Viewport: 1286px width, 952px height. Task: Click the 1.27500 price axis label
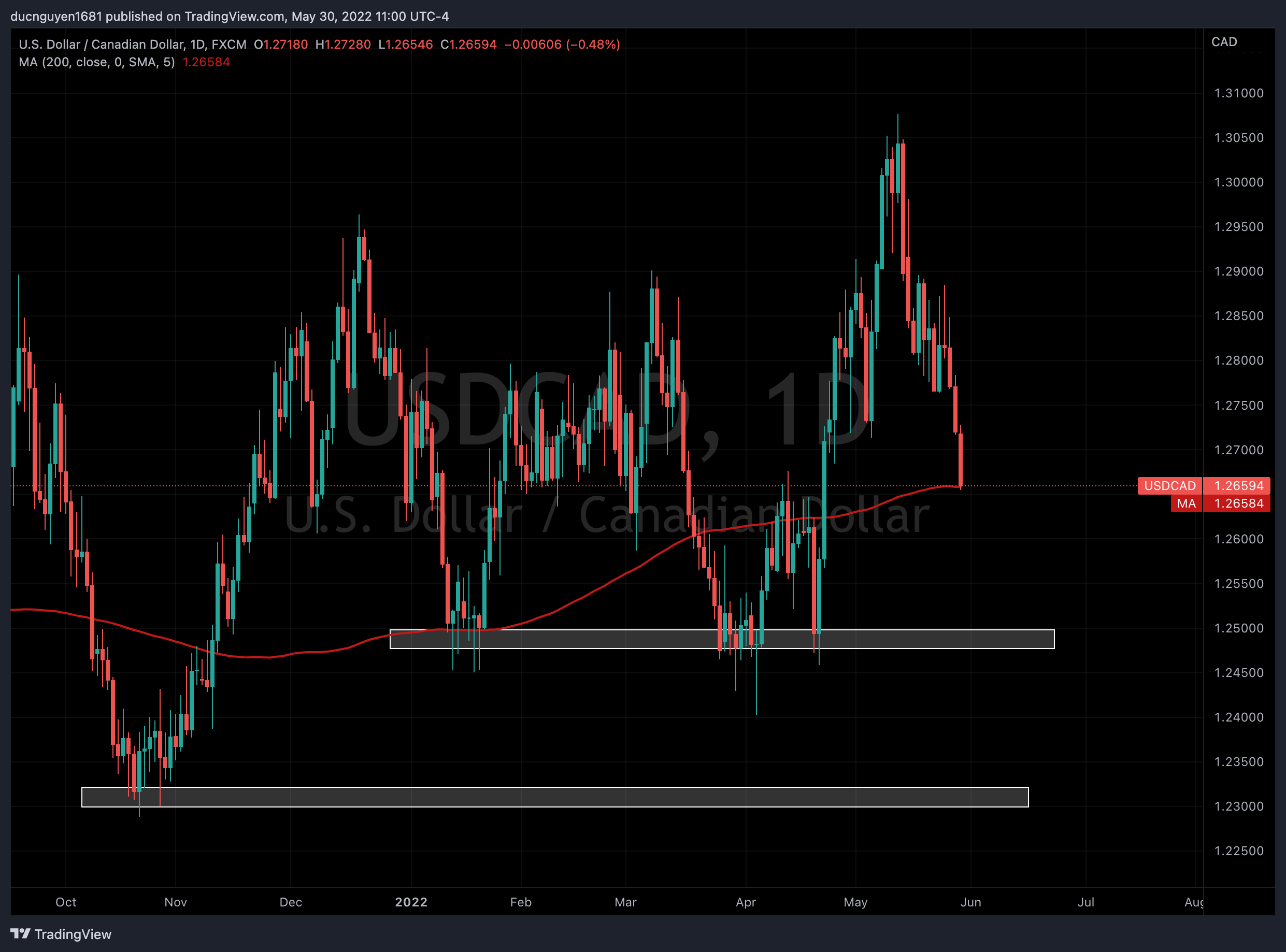click(1239, 405)
